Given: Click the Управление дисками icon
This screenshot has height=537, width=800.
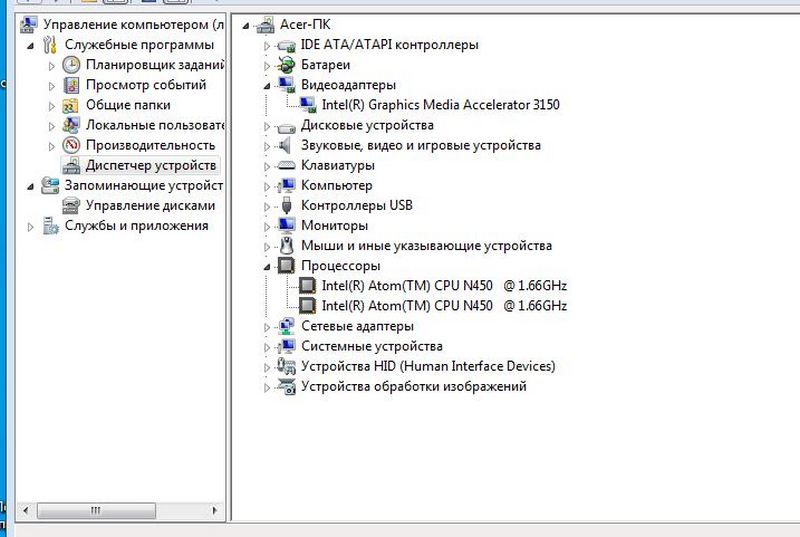Looking at the screenshot, I should (x=71, y=205).
